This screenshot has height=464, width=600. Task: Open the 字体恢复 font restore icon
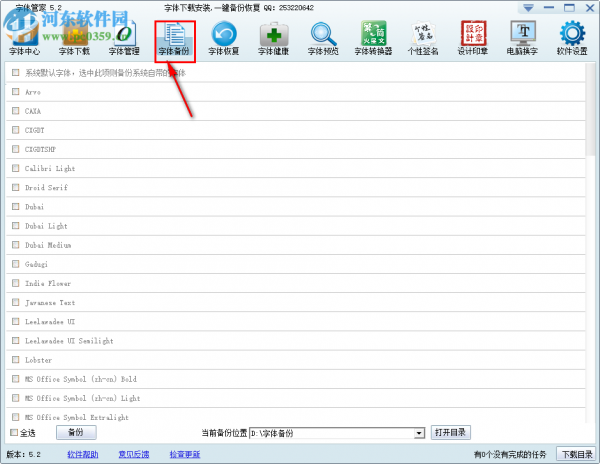pos(224,39)
